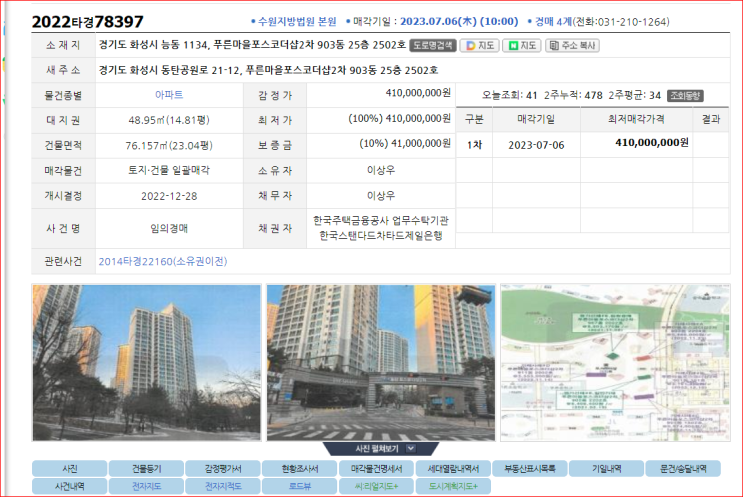Open the 매각물건명세서 tab
743x497 pixels.
point(376,468)
